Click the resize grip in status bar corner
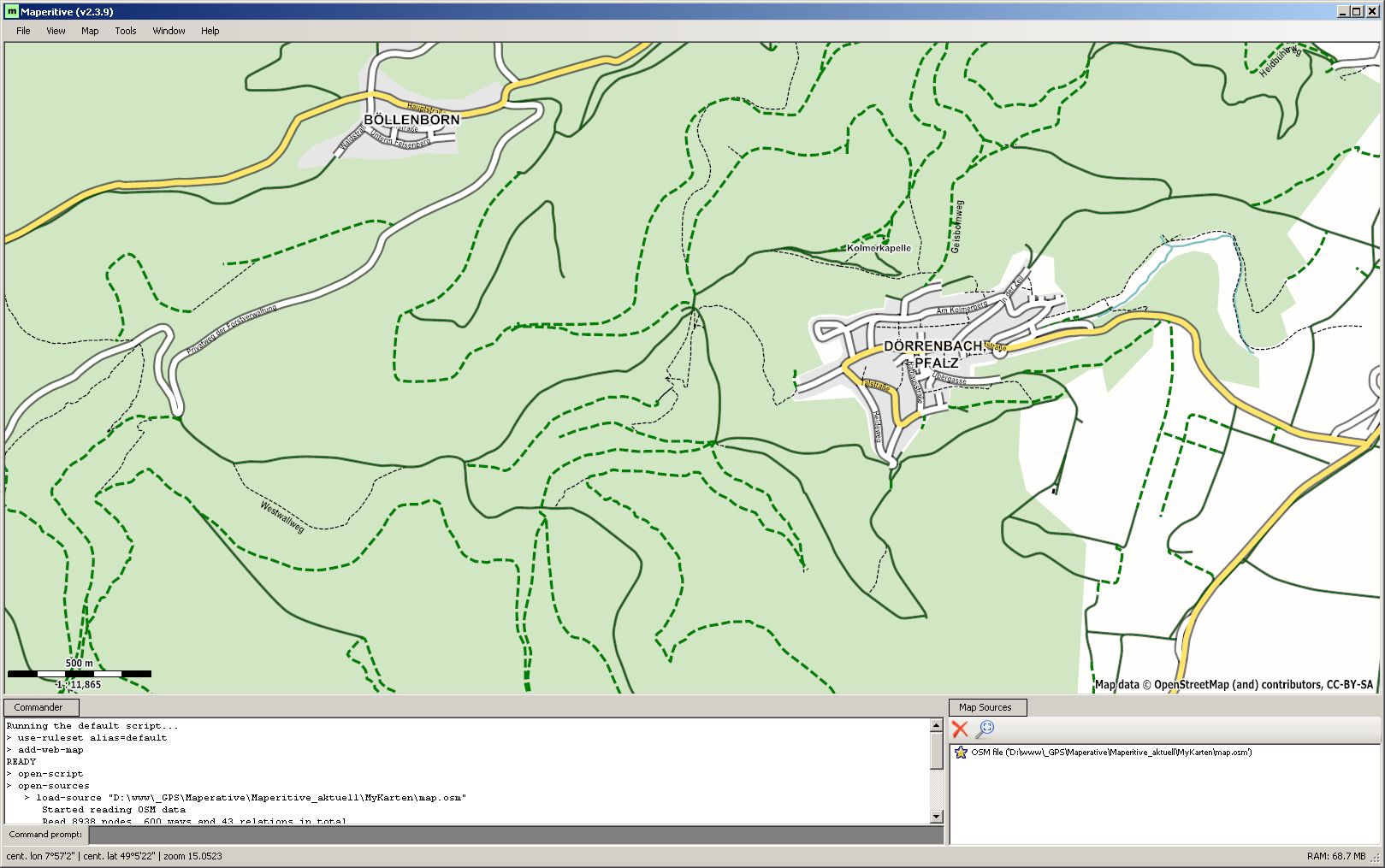1385x868 pixels. (1376, 859)
